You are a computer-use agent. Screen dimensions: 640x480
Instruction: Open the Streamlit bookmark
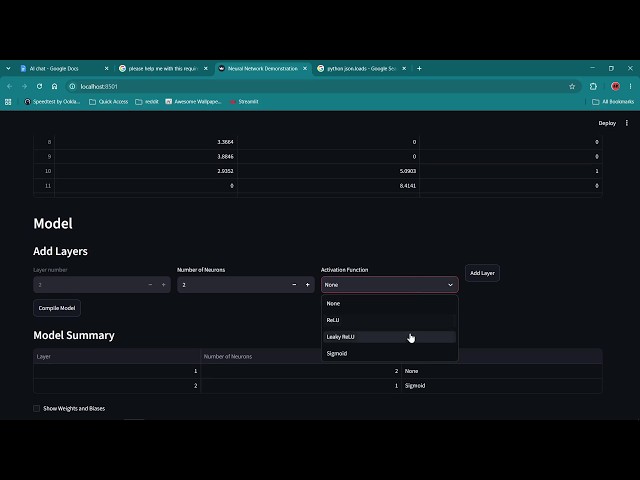point(244,102)
